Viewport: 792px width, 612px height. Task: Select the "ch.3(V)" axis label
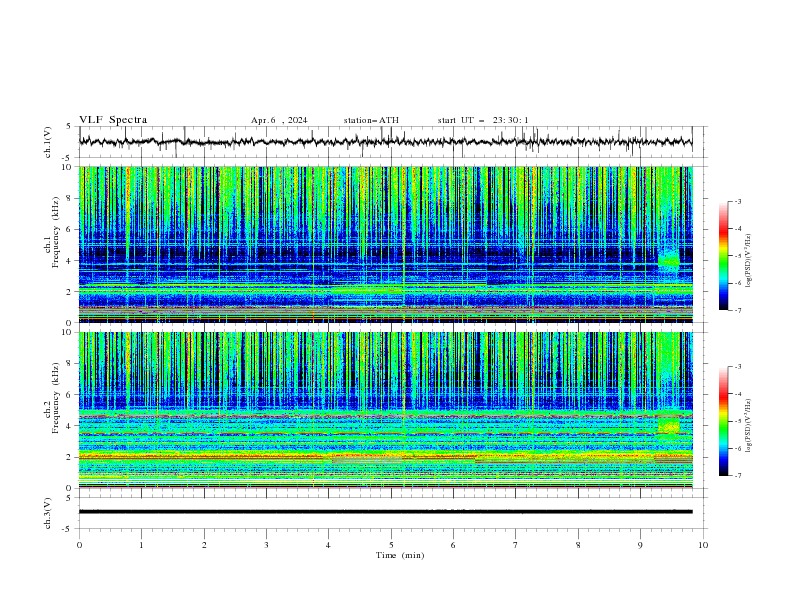48,513
